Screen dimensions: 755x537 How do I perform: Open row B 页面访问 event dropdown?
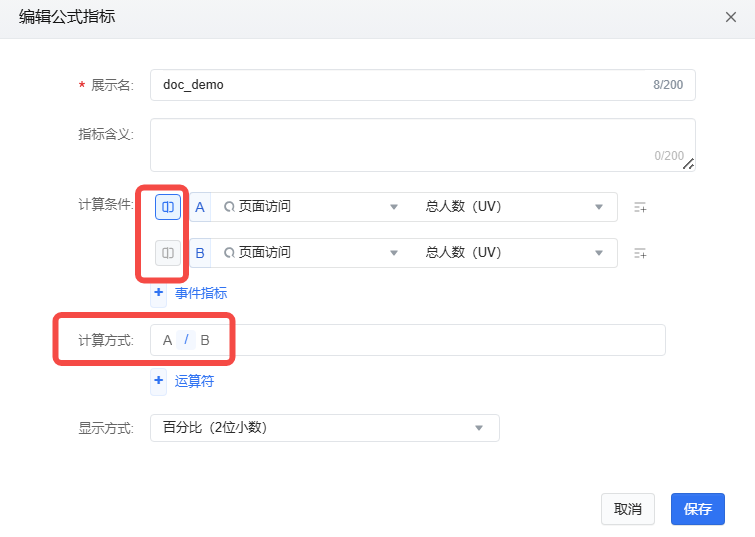[x=310, y=253]
